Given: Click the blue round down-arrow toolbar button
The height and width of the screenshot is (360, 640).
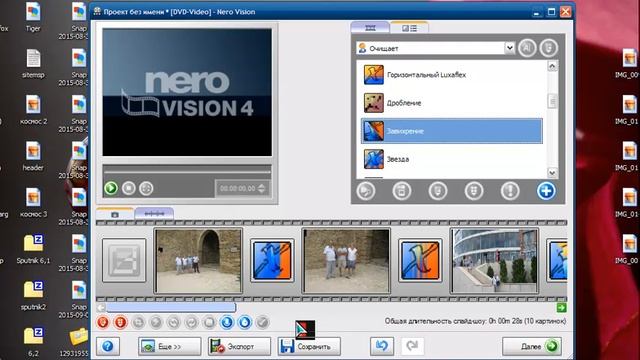Looking at the screenshot, I should tap(227, 322).
